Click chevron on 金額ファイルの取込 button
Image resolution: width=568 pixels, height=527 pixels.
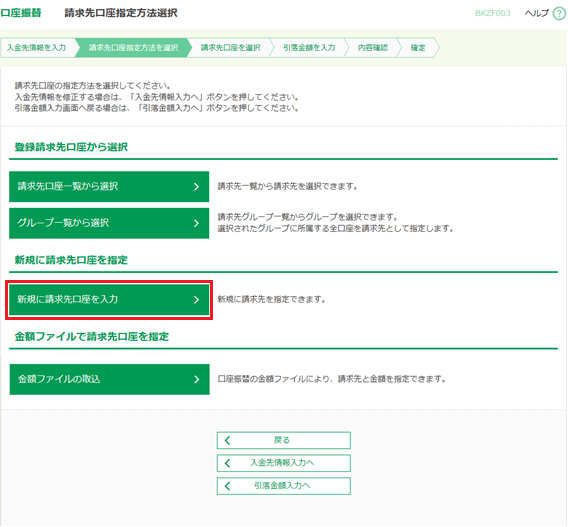(x=197, y=379)
